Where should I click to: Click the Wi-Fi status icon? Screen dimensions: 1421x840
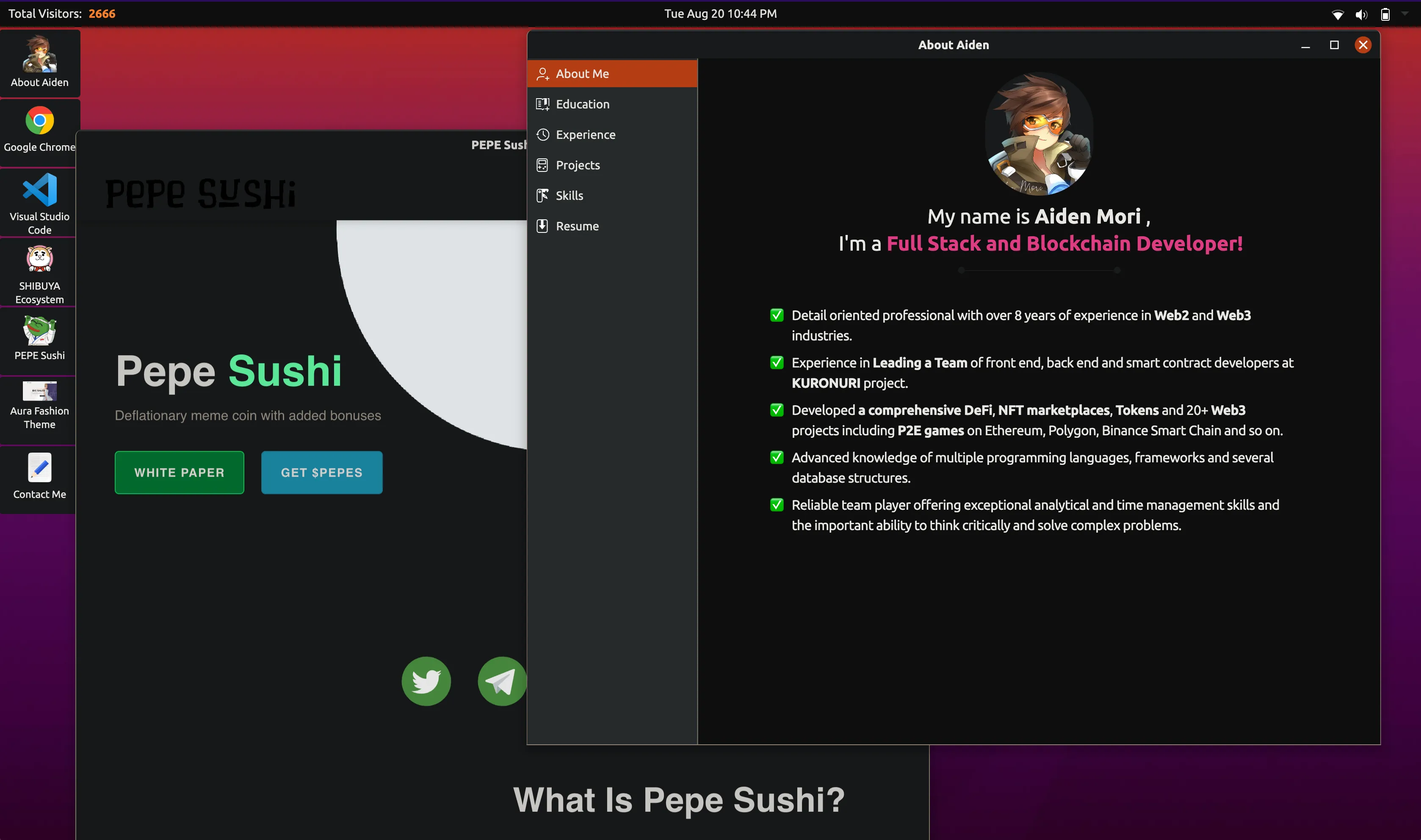tap(1337, 15)
